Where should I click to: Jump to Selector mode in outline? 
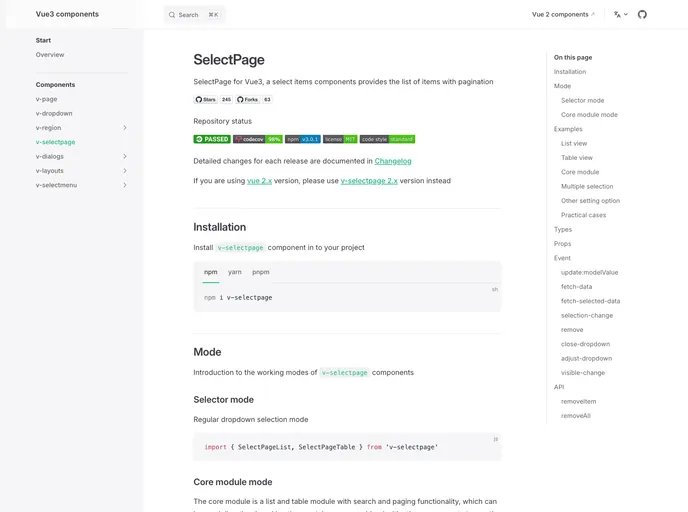582,100
